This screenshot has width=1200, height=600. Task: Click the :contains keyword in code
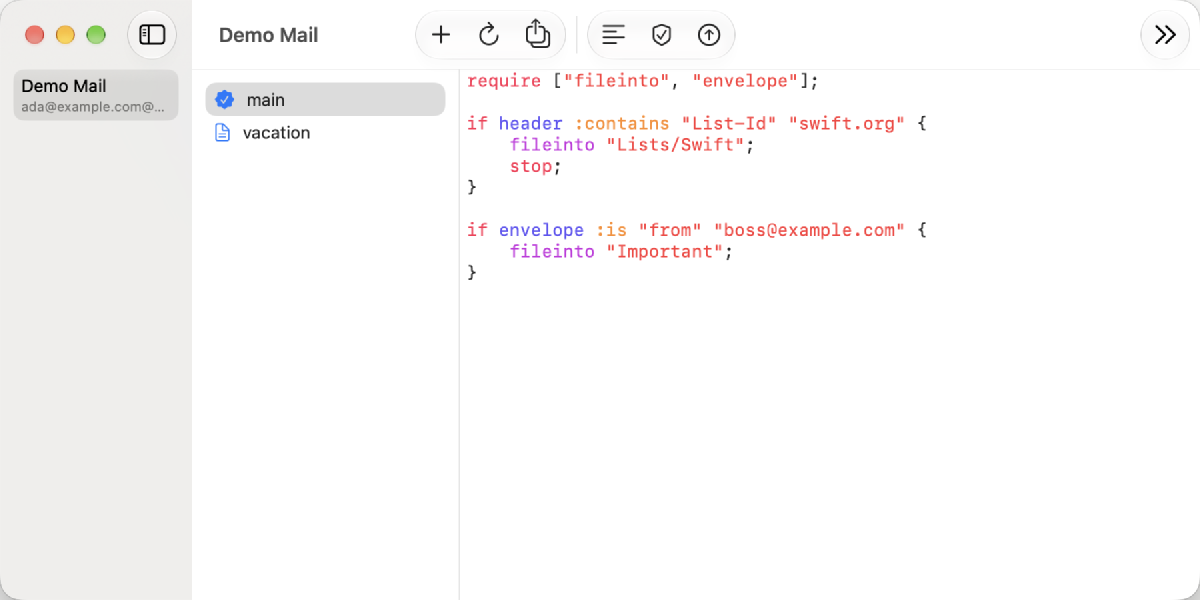622,124
